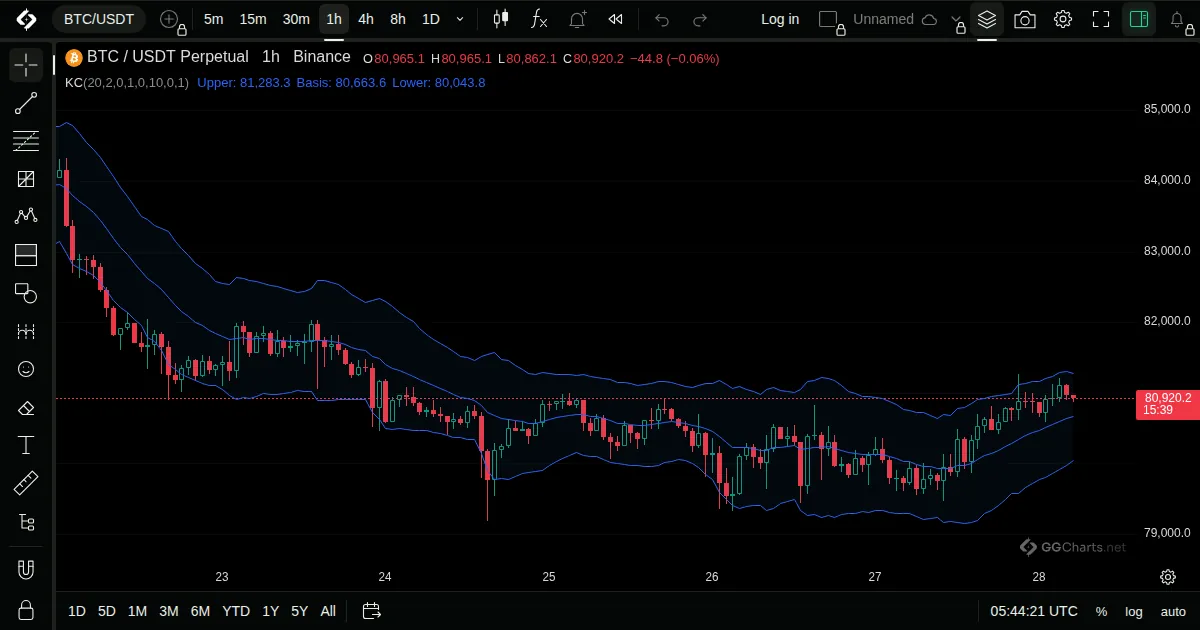Select the text annotation tool
The height and width of the screenshot is (630, 1200).
pos(26,445)
